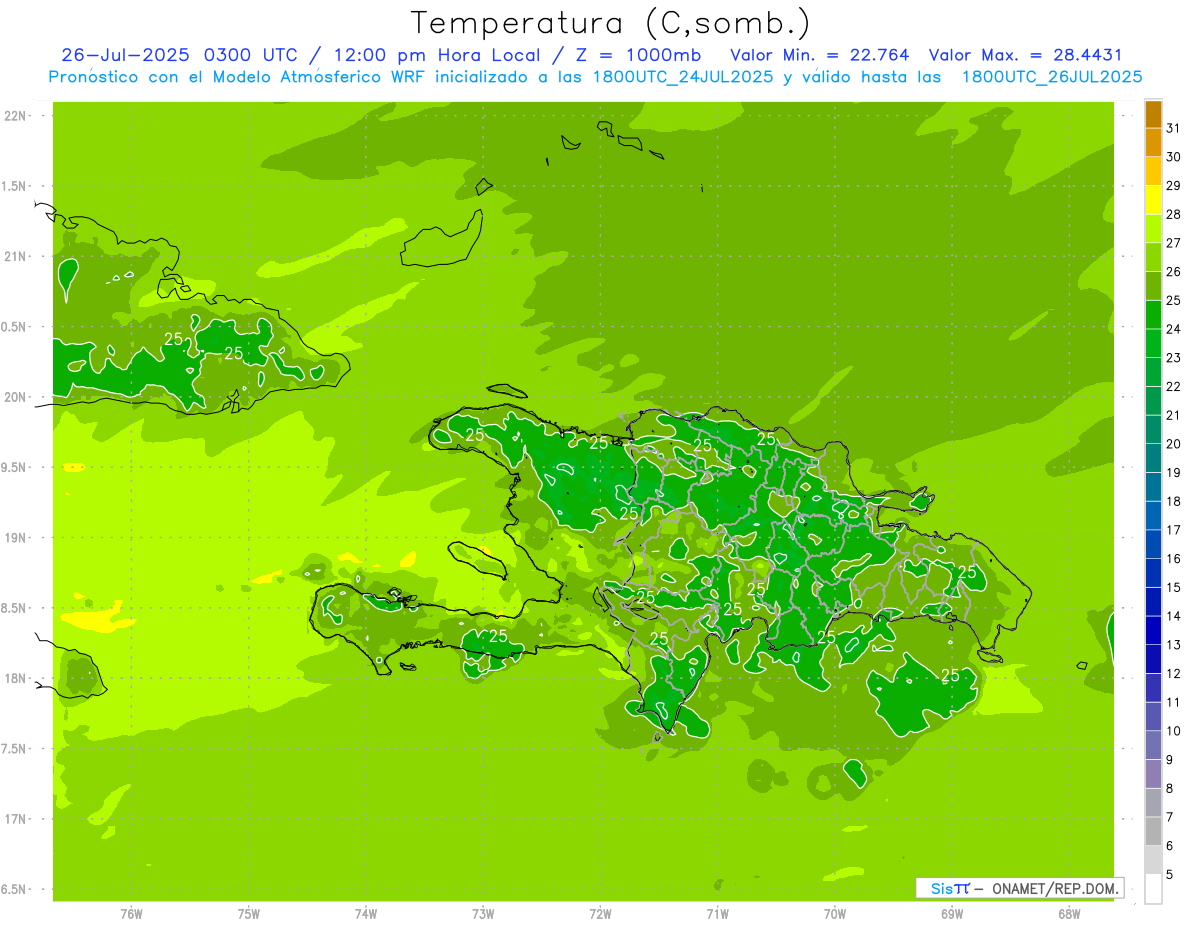
Task: Click the blue swatch between 17 and 16
Action: click(1154, 544)
